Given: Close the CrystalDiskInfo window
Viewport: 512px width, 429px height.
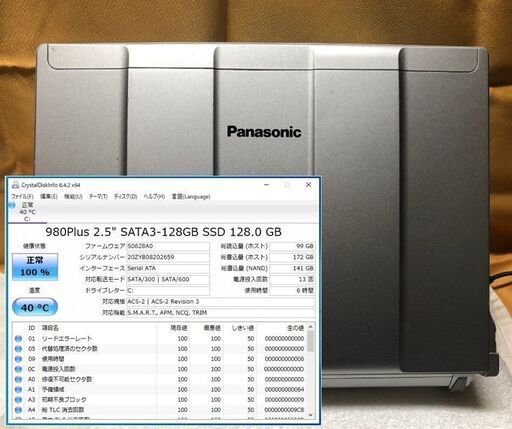Looking at the screenshot, I should pyautogui.click(x=308, y=184).
